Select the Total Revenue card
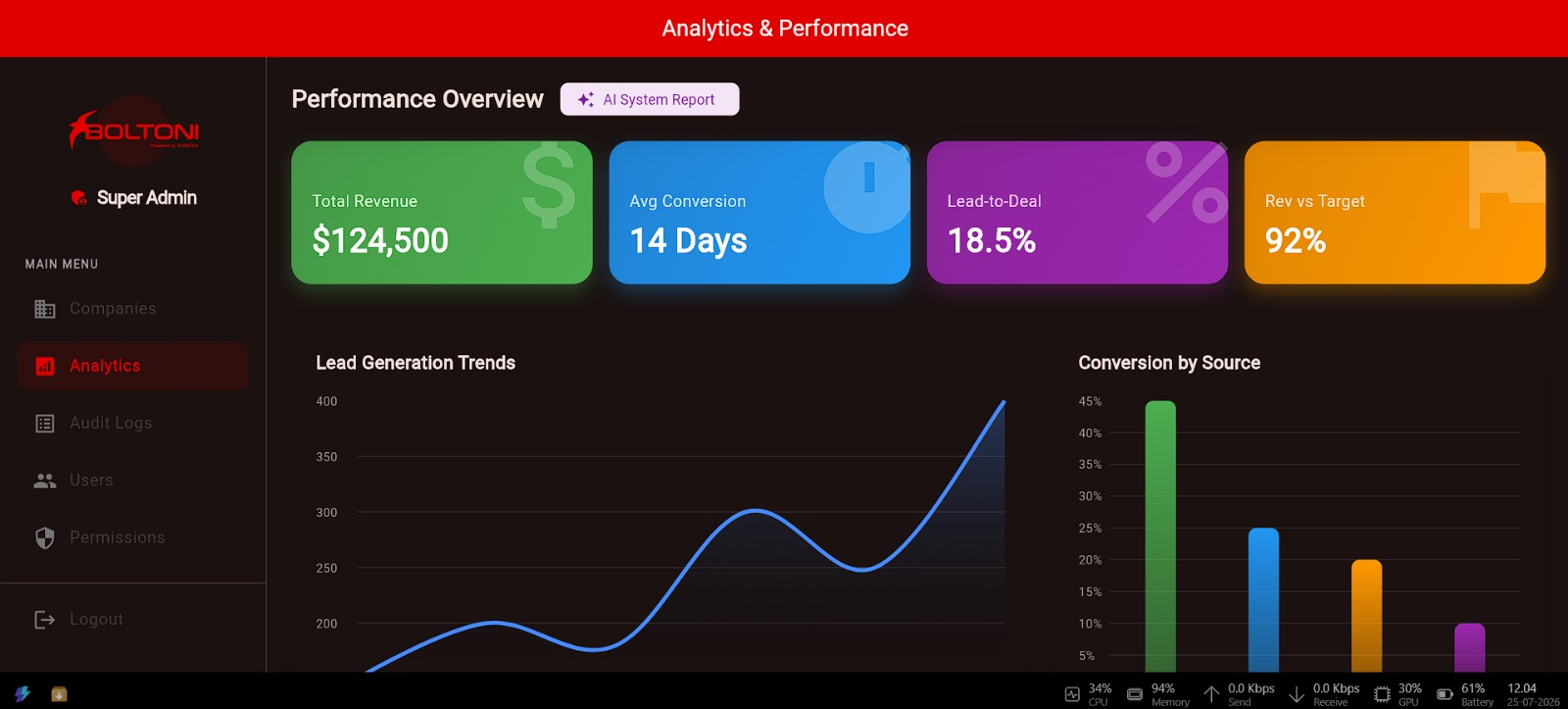 [442, 213]
